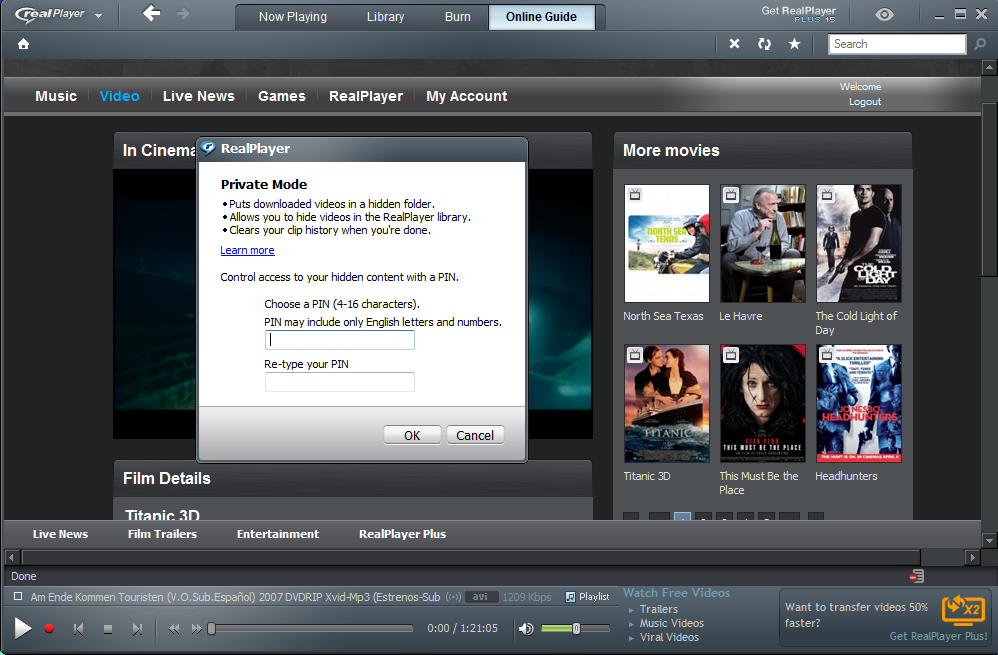Open My Account

pos(467,96)
